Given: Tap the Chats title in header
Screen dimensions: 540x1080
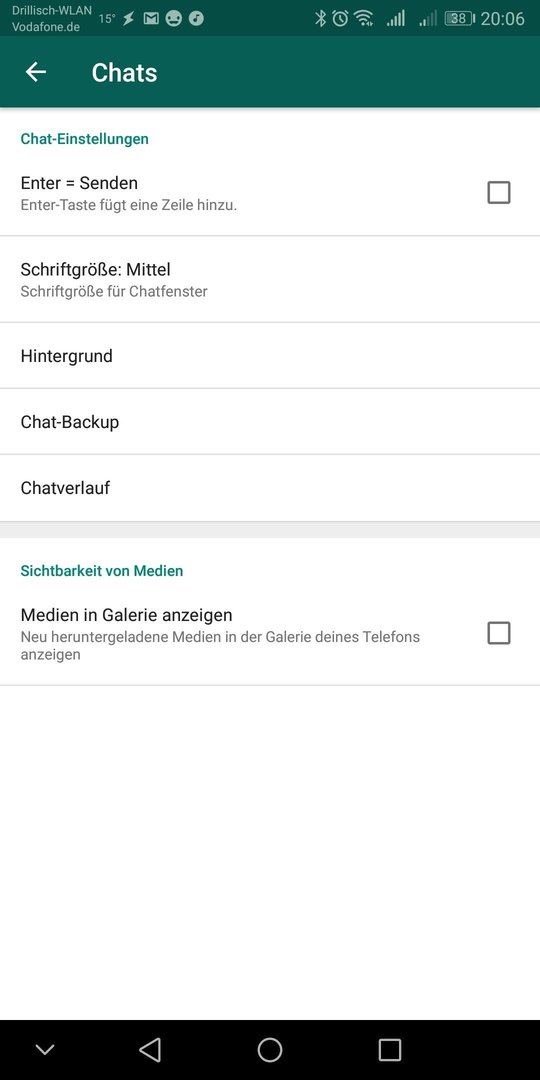Looking at the screenshot, I should [x=124, y=72].
